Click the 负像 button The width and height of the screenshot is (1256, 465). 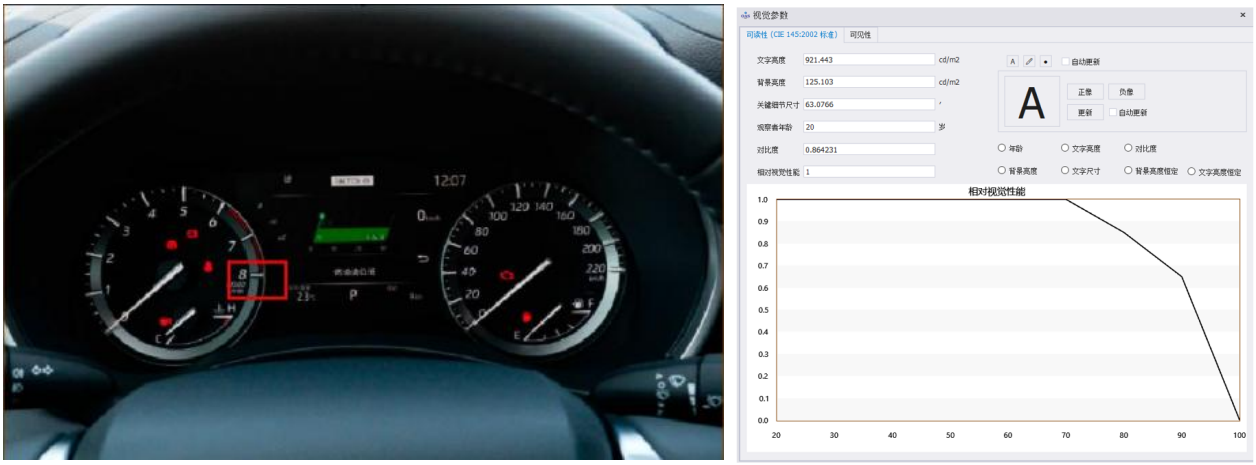pos(1126,91)
